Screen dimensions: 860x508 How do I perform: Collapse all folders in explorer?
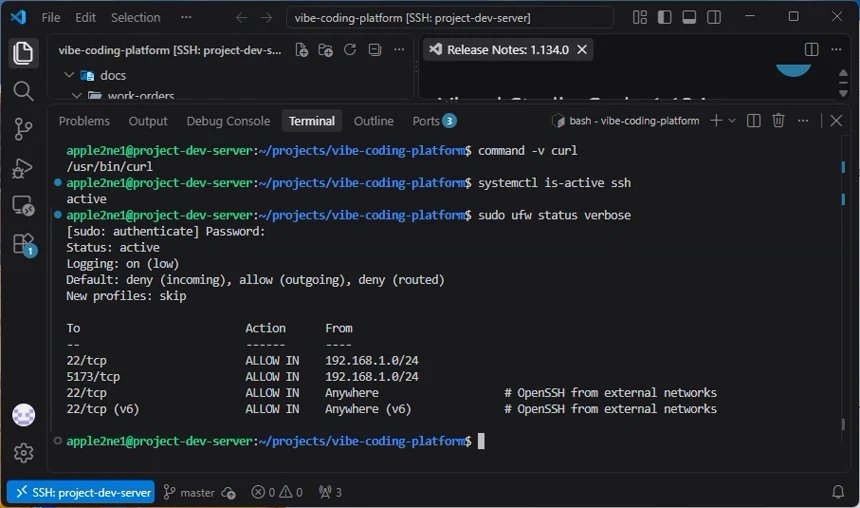click(x=375, y=50)
